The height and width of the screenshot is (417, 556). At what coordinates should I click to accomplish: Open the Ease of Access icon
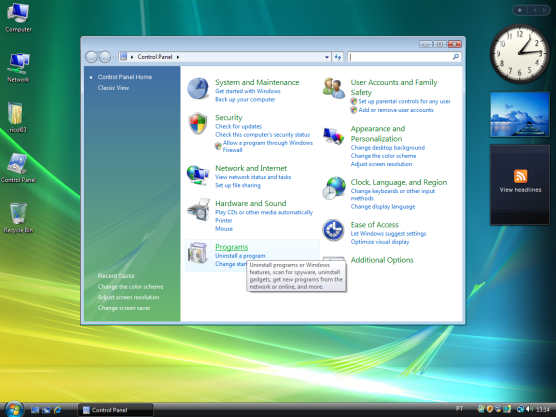click(333, 230)
